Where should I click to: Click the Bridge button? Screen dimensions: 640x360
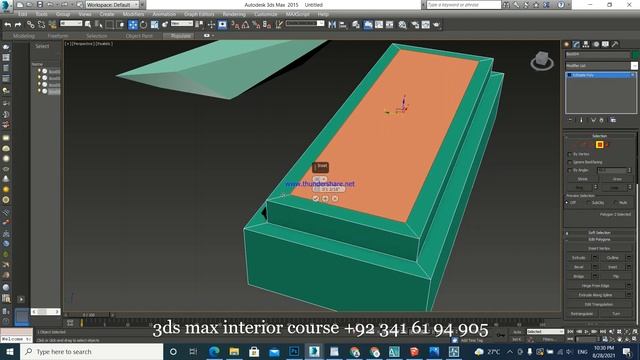(579, 276)
